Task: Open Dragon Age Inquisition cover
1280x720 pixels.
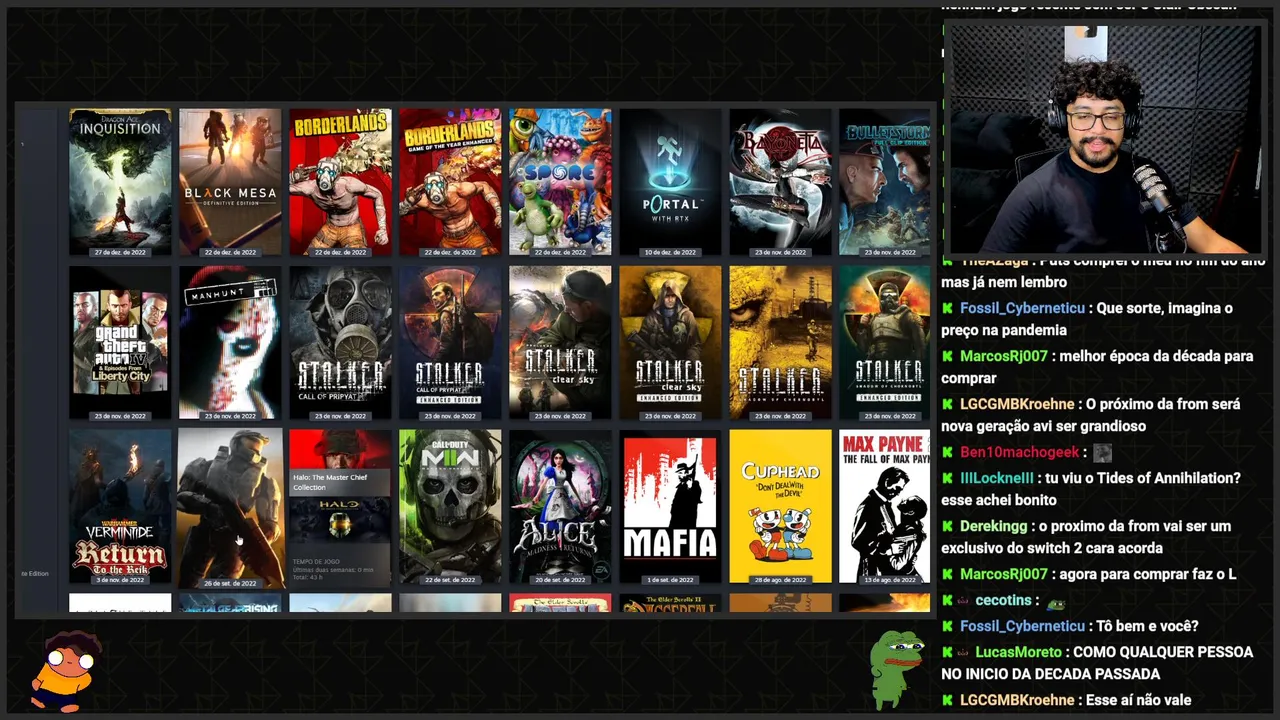Action: tap(120, 182)
